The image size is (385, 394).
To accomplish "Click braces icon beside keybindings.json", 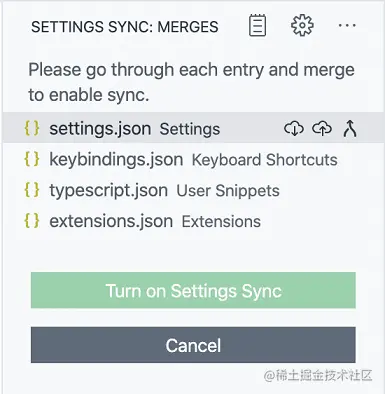I will point(32,159).
